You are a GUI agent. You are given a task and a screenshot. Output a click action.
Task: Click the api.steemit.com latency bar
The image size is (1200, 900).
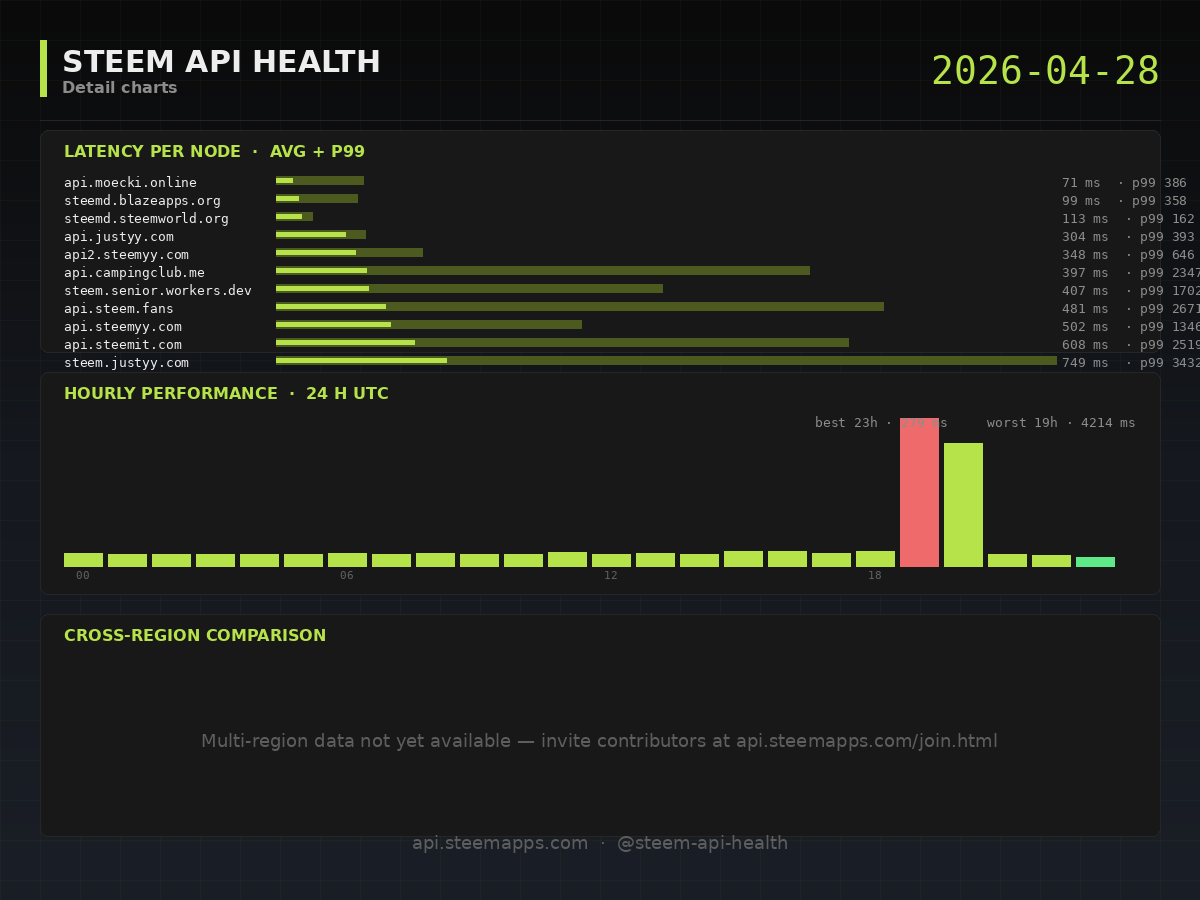point(561,343)
